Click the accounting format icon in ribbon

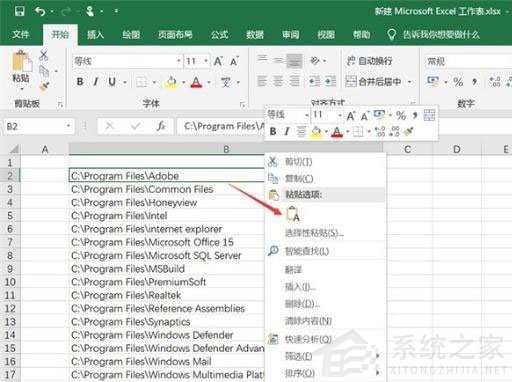click(x=433, y=81)
